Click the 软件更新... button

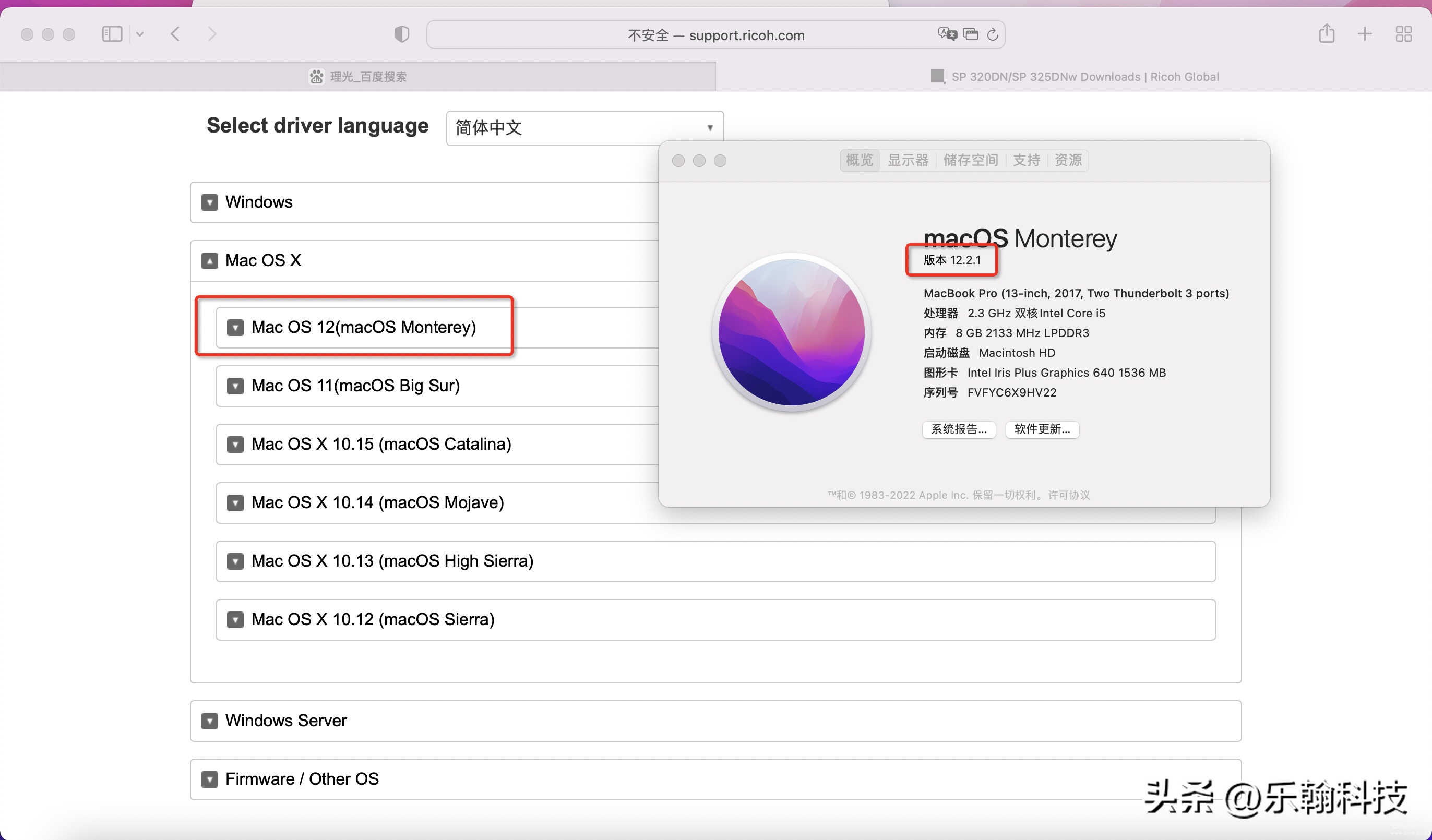click(1042, 429)
